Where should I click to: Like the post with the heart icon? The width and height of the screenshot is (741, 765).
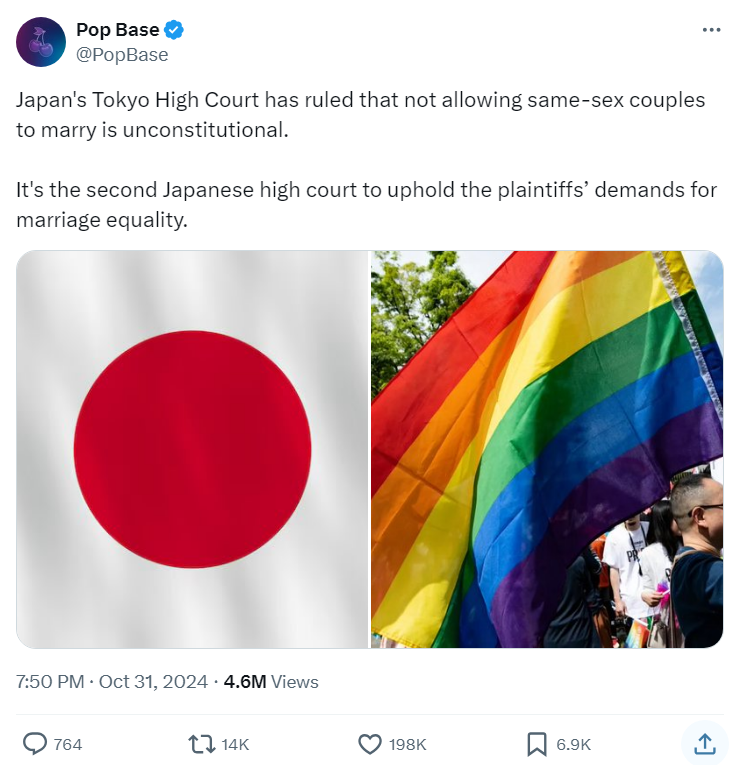point(370,745)
